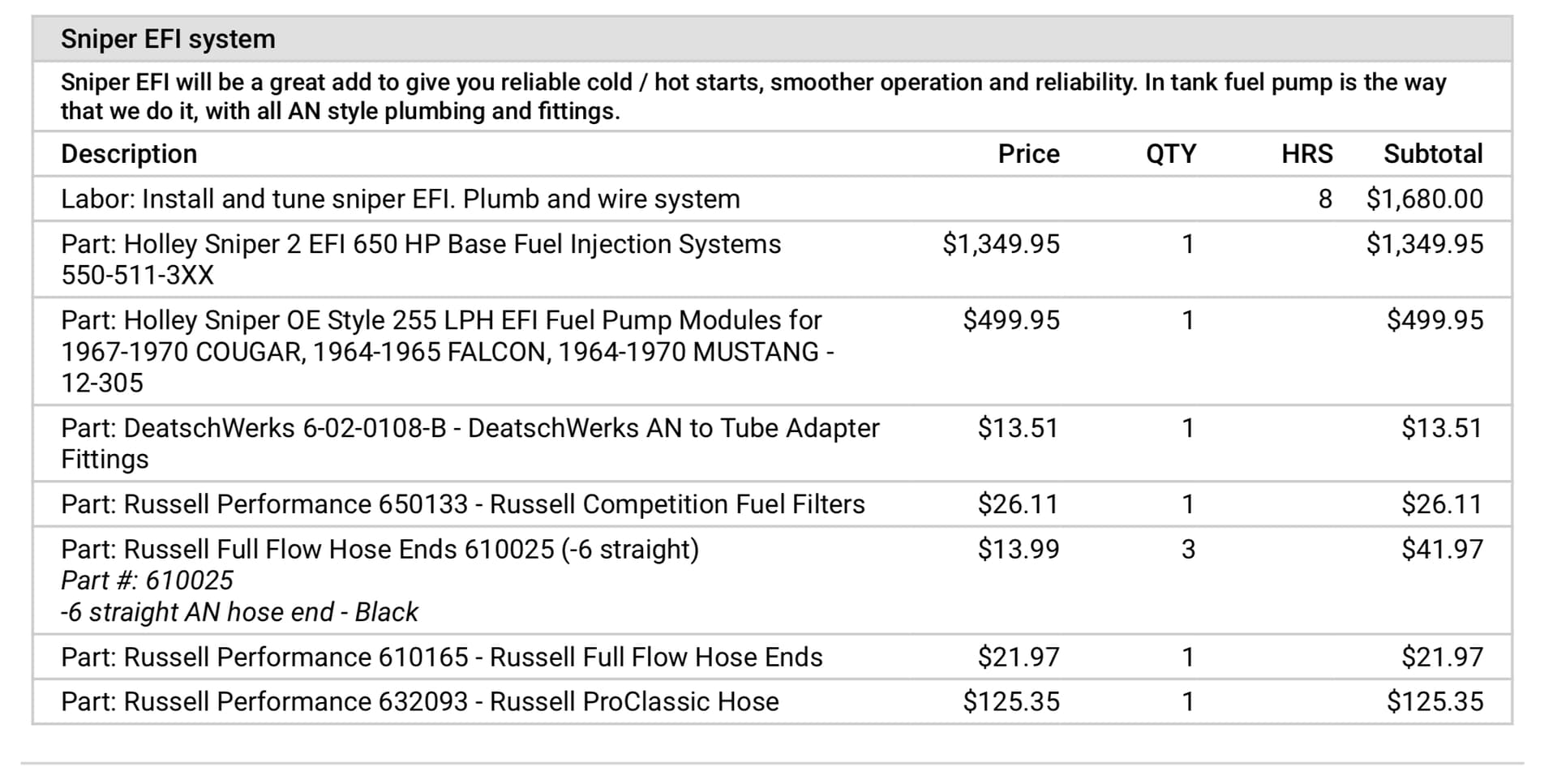The height and width of the screenshot is (784, 1557).
Task: Click the quantity 3 for hose ends
Action: (1188, 550)
